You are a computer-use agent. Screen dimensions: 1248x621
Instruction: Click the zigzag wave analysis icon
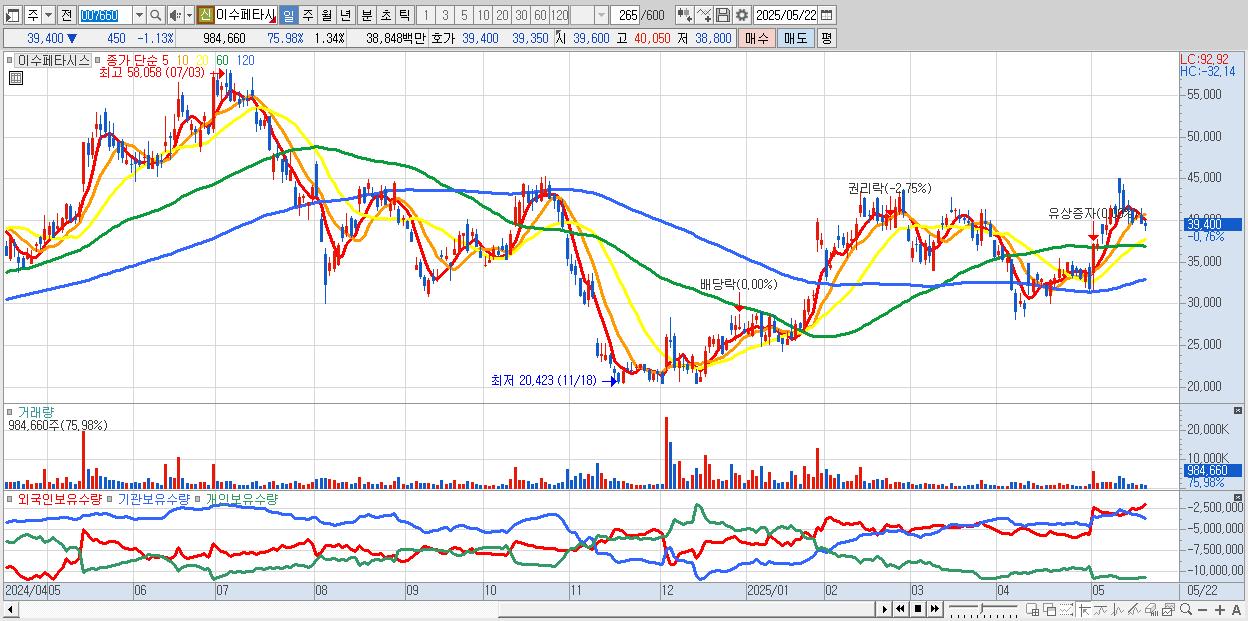point(1118,610)
